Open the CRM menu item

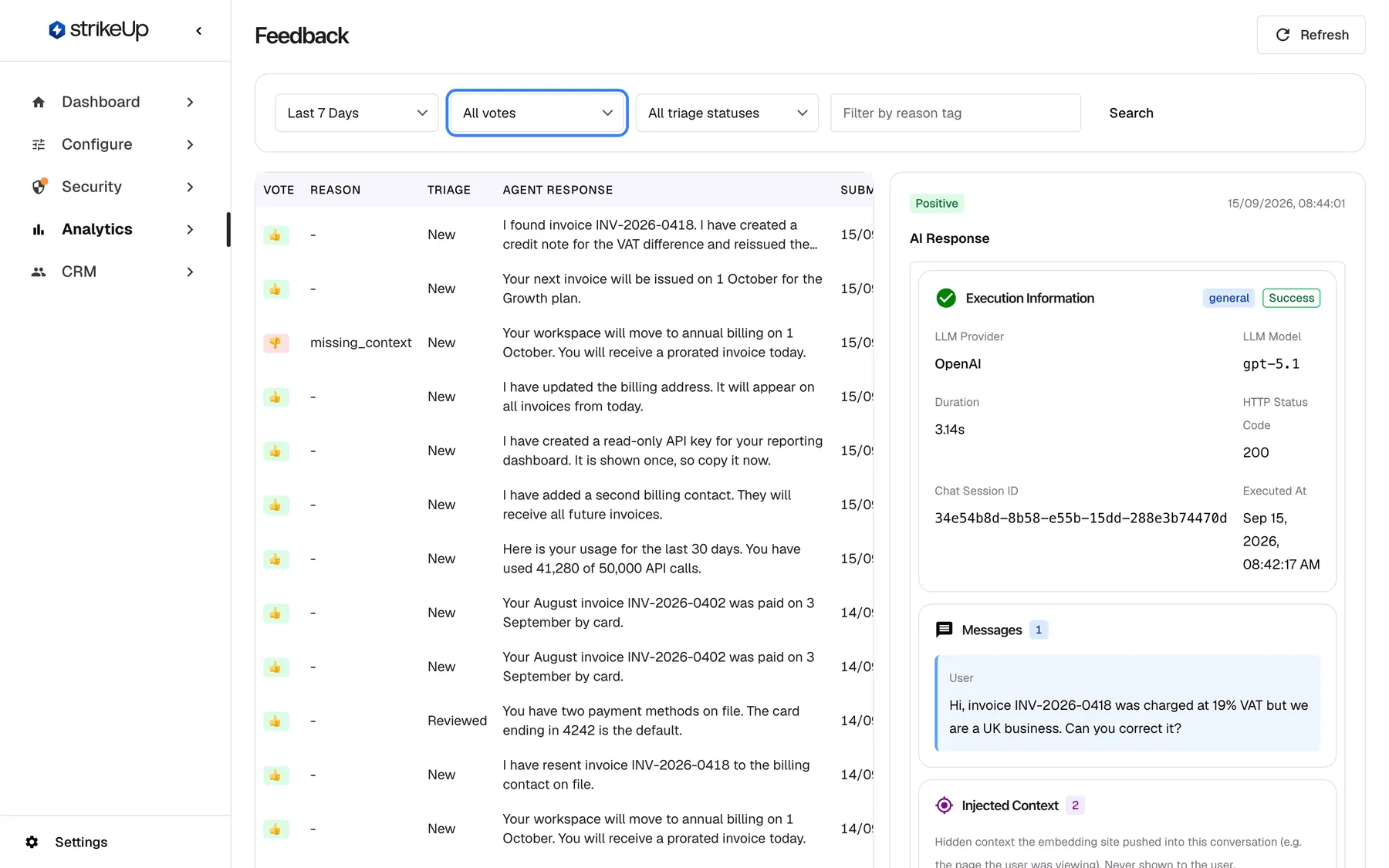114,272
